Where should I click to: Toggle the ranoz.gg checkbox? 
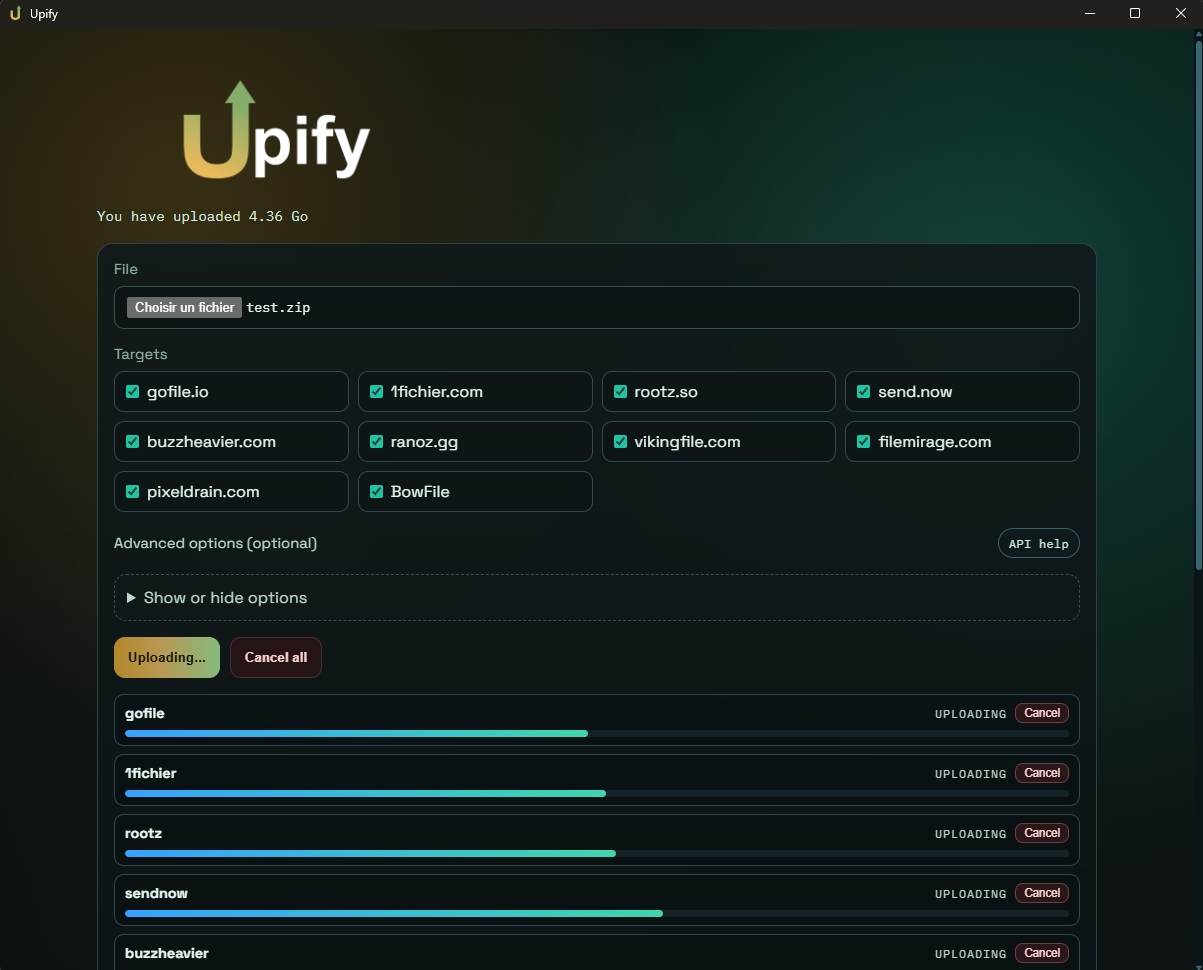(x=377, y=442)
